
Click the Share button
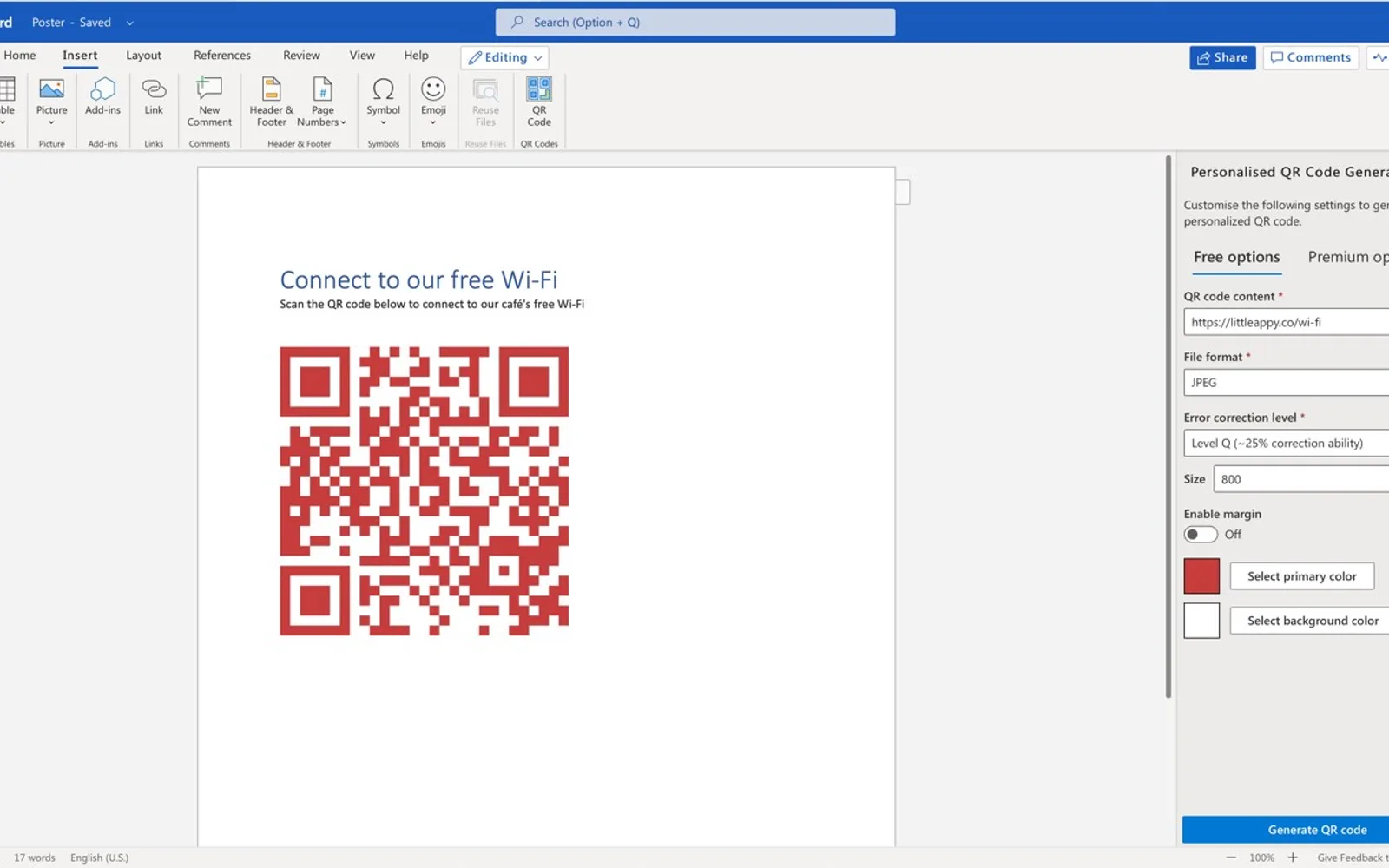click(1222, 57)
